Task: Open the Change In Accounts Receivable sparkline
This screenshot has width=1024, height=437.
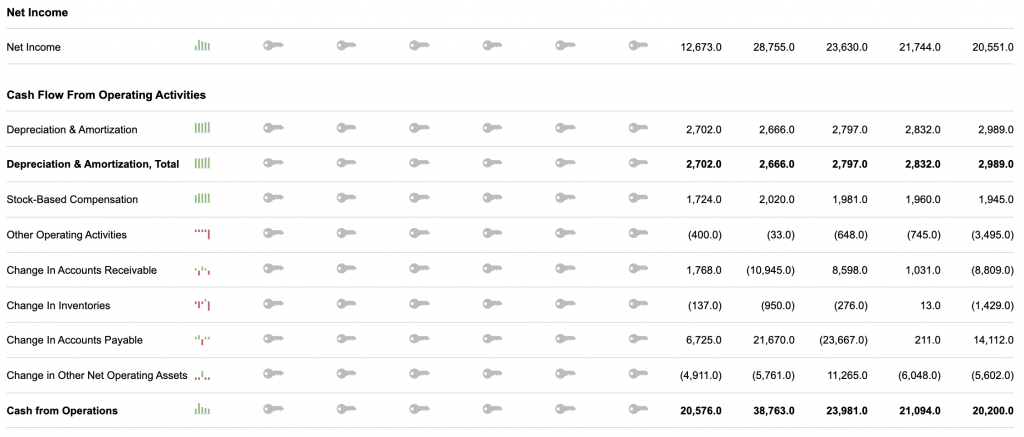Action: [202, 270]
